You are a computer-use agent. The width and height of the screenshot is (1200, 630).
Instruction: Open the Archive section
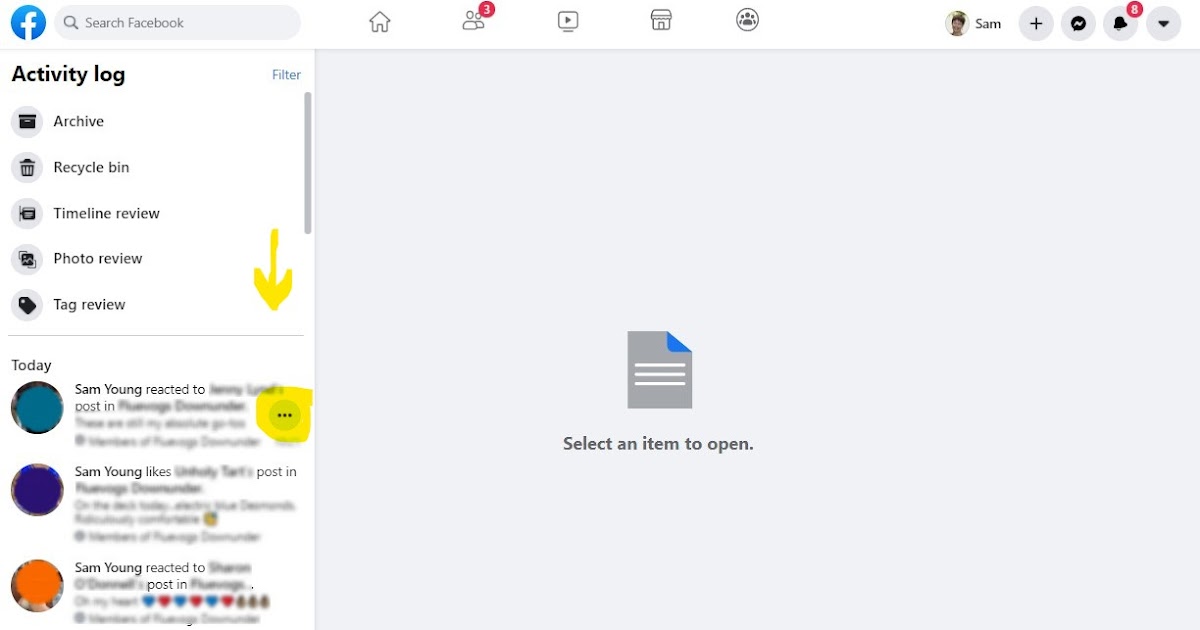[78, 121]
